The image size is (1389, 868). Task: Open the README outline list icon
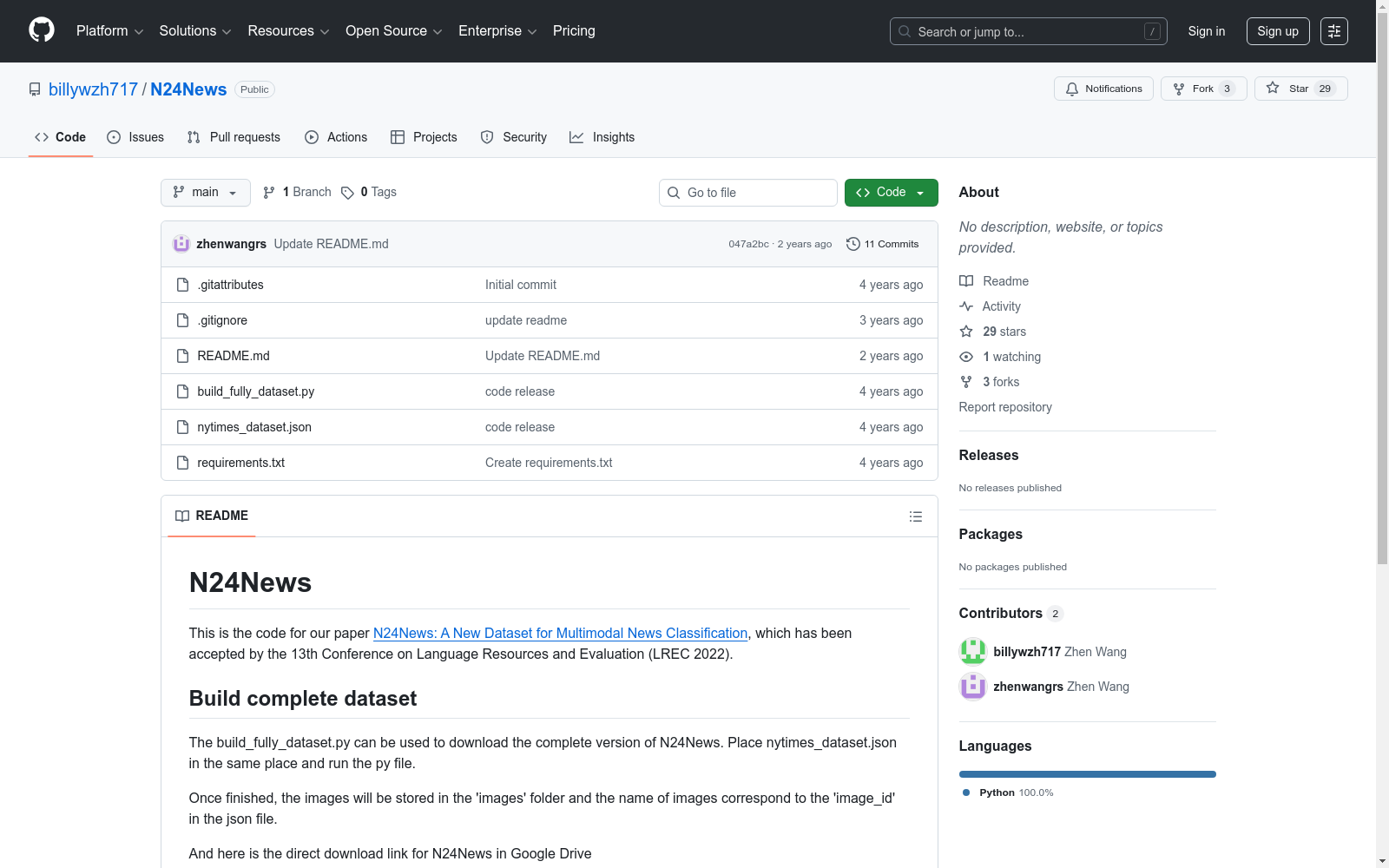coord(916,516)
